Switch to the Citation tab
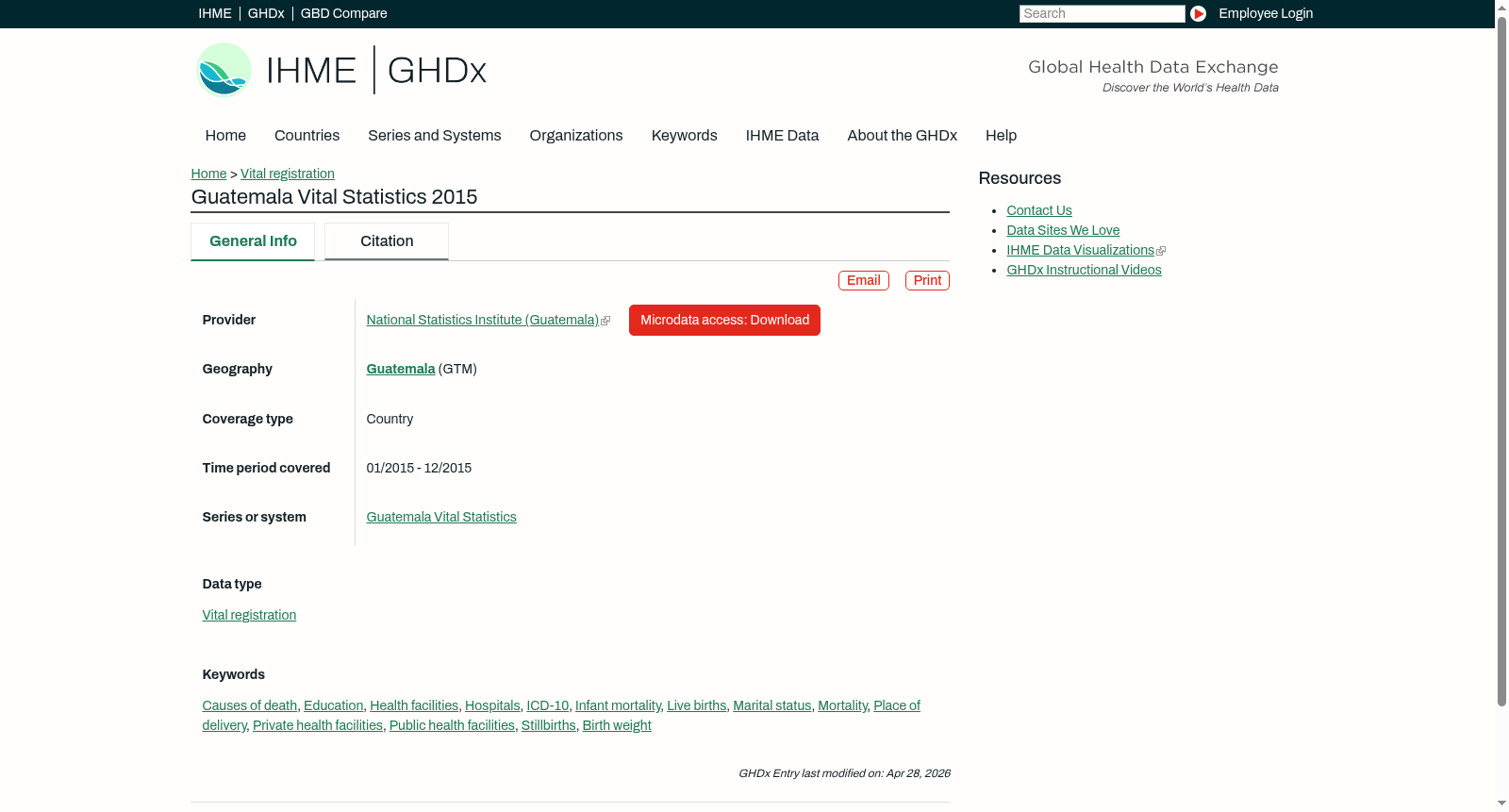The width and height of the screenshot is (1509, 812). (x=387, y=241)
